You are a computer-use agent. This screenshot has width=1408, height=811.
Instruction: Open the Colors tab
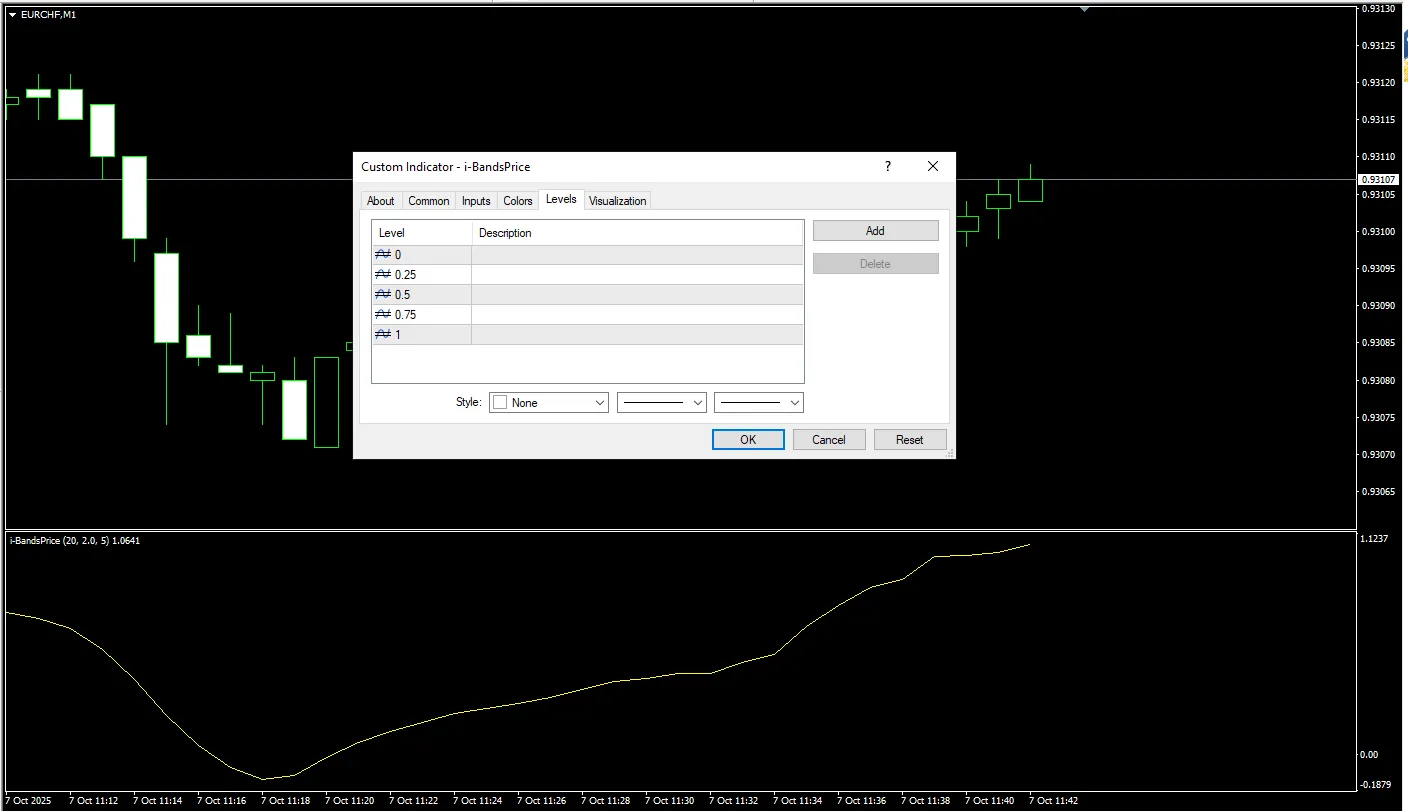pyautogui.click(x=518, y=201)
